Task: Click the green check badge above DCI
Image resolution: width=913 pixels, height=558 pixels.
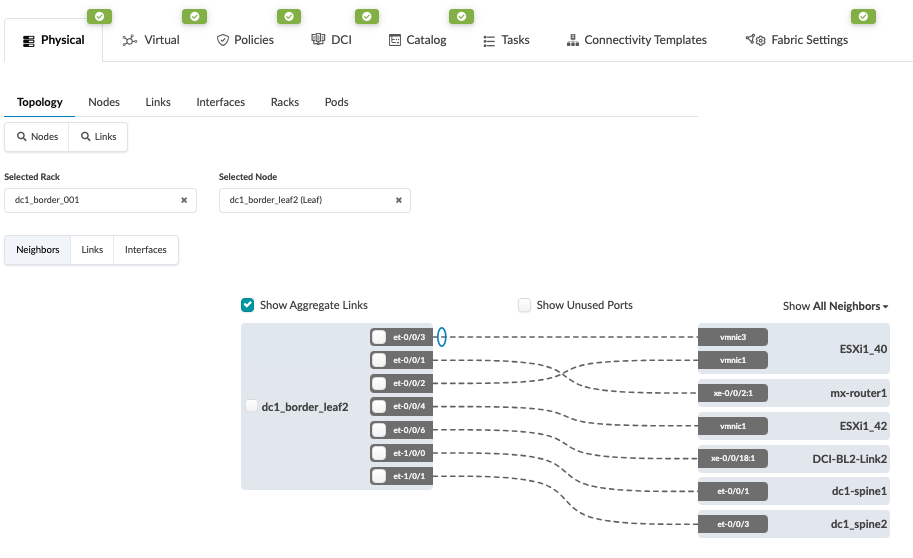Action: point(368,16)
